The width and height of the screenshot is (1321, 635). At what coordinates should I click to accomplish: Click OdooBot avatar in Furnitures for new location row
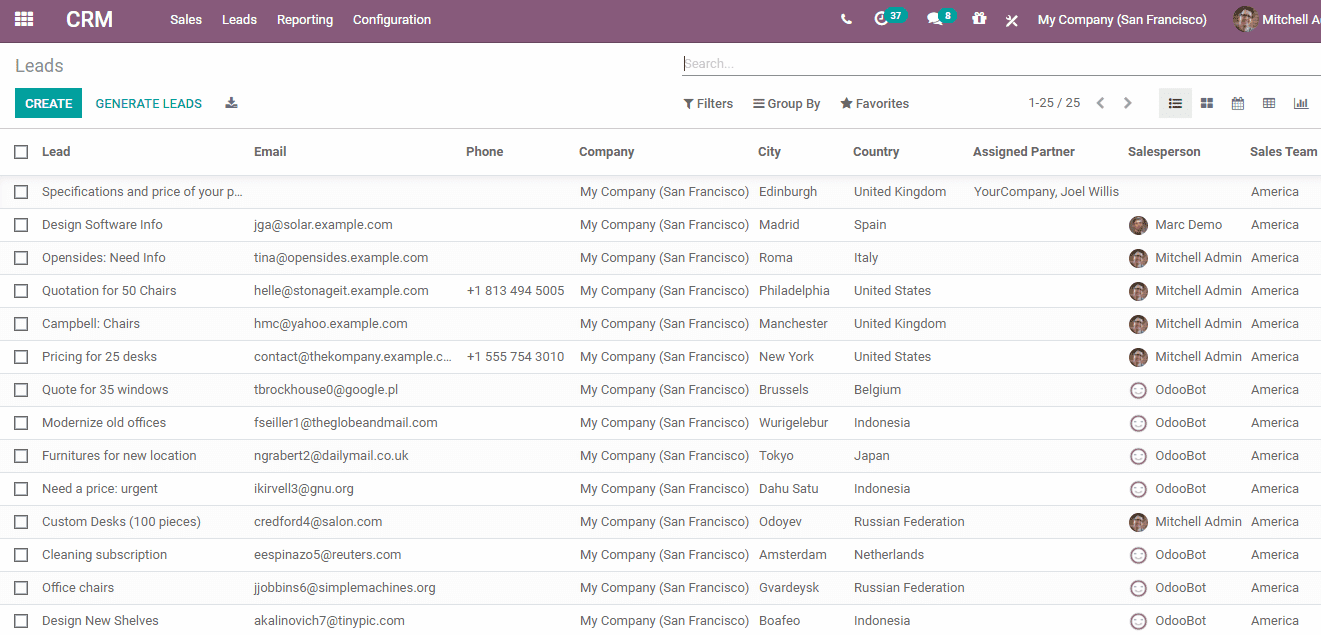click(x=1138, y=456)
